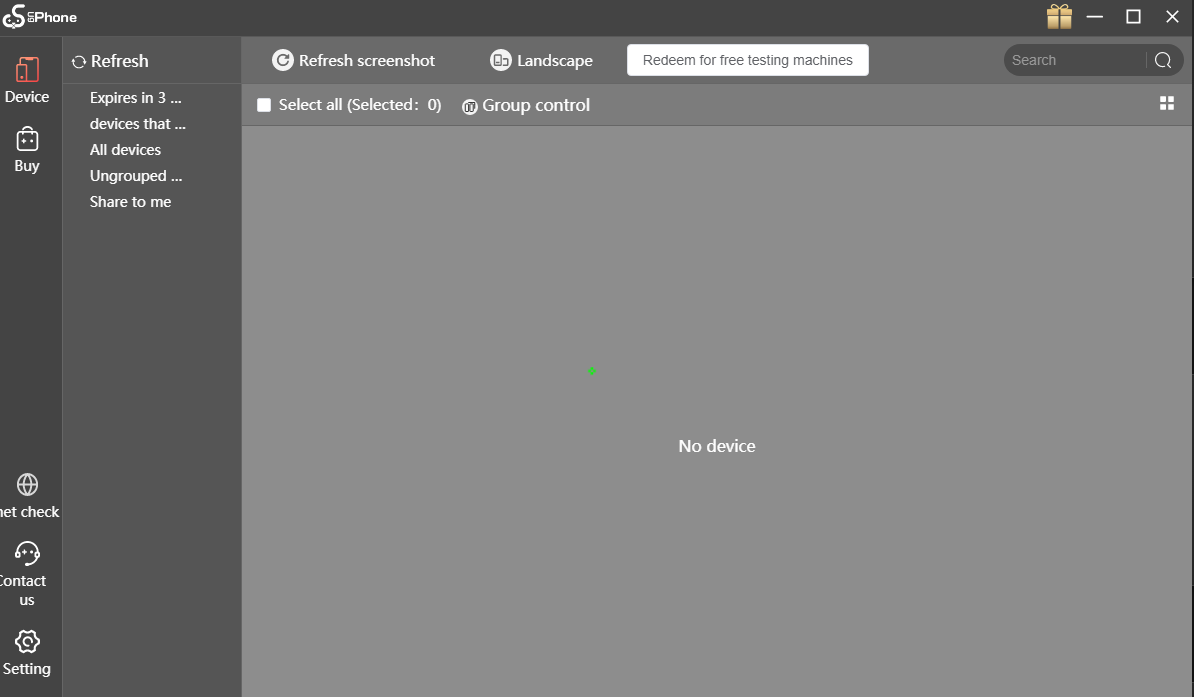This screenshot has width=1194, height=697.
Task: Click the sPhone logo in title bar
Action: [40, 17]
